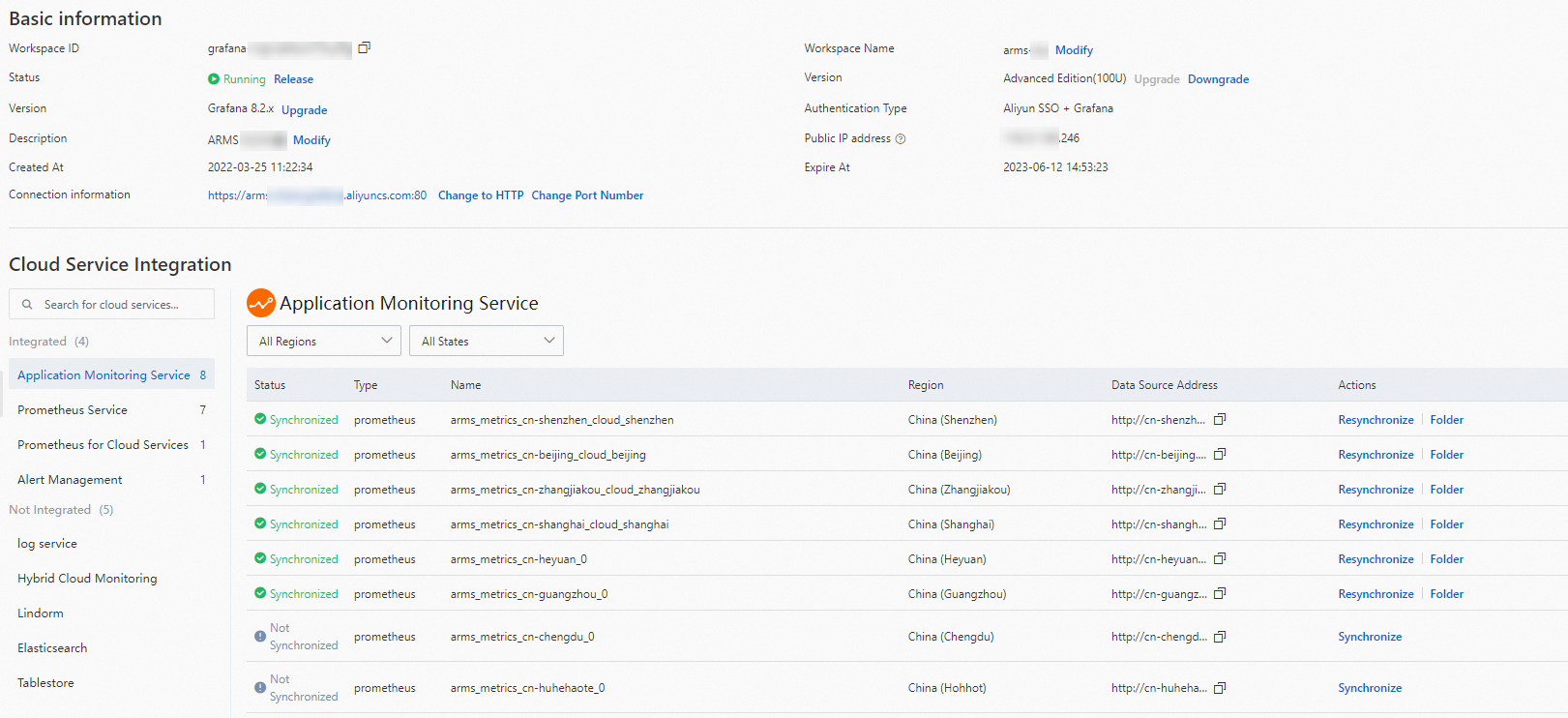The image size is (1568, 718).
Task: Click Folder for Beijing row
Action: 1447,455
